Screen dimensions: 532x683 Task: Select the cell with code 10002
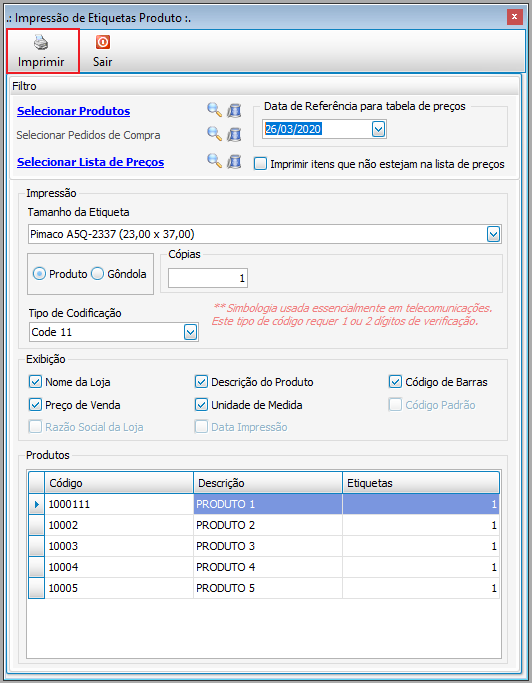coord(119,525)
